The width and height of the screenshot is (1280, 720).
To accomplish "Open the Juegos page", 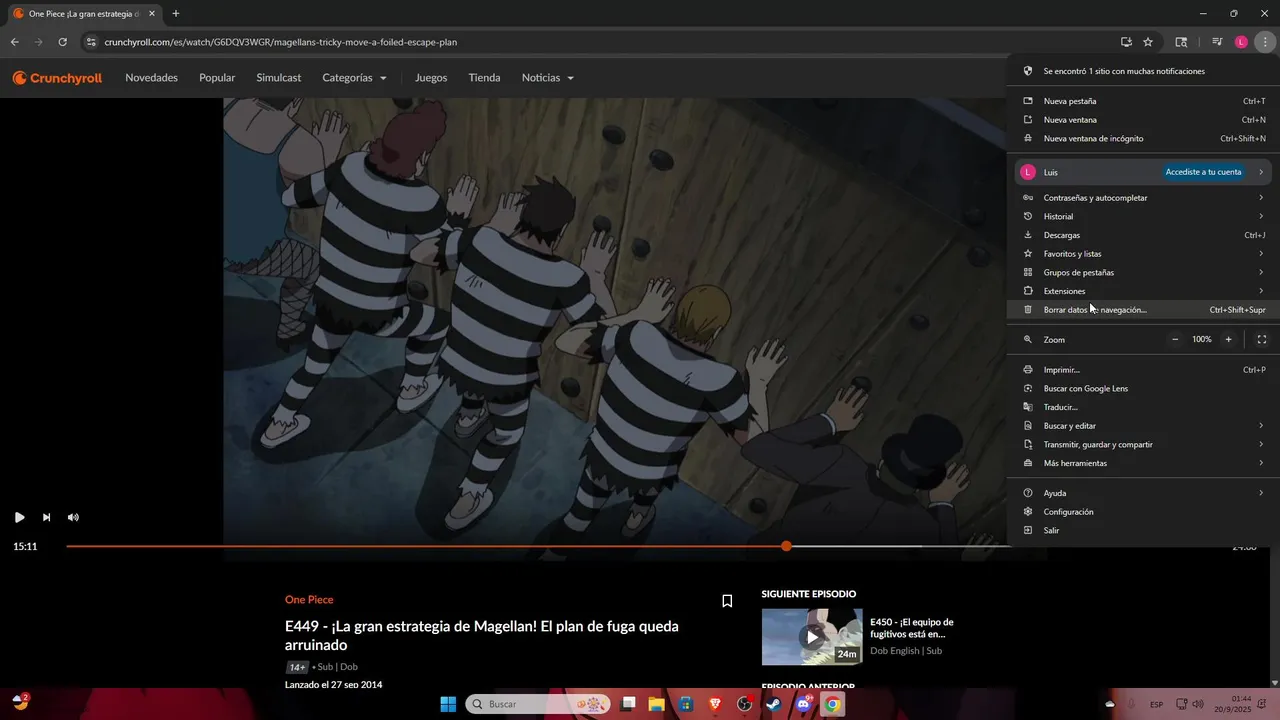I will 431,78.
